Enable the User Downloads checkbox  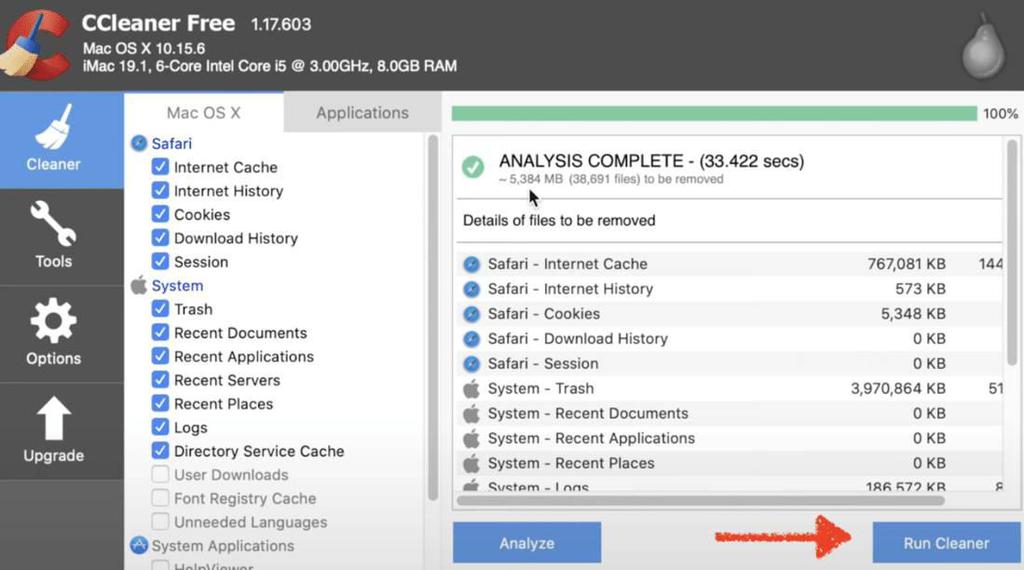point(160,475)
